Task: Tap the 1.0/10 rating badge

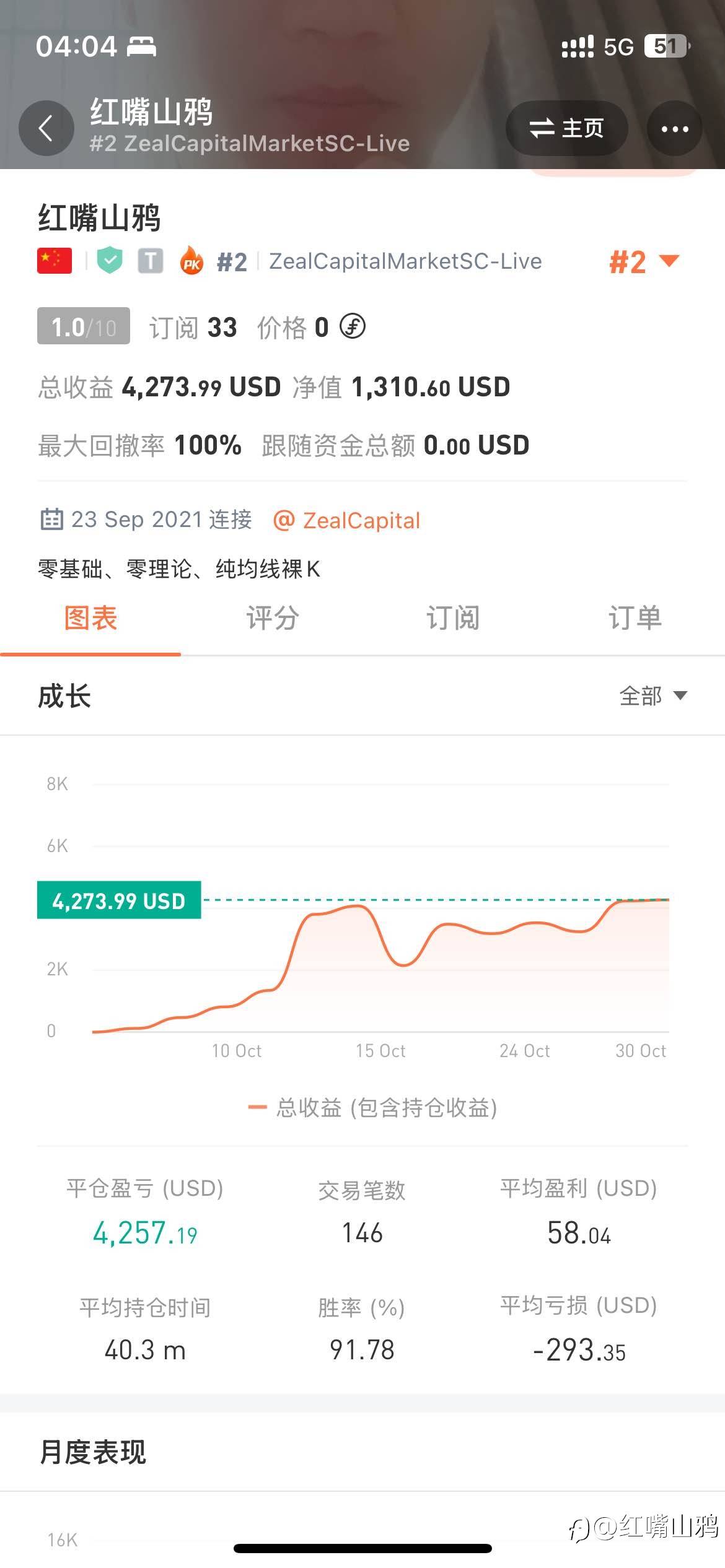Action: [84, 326]
